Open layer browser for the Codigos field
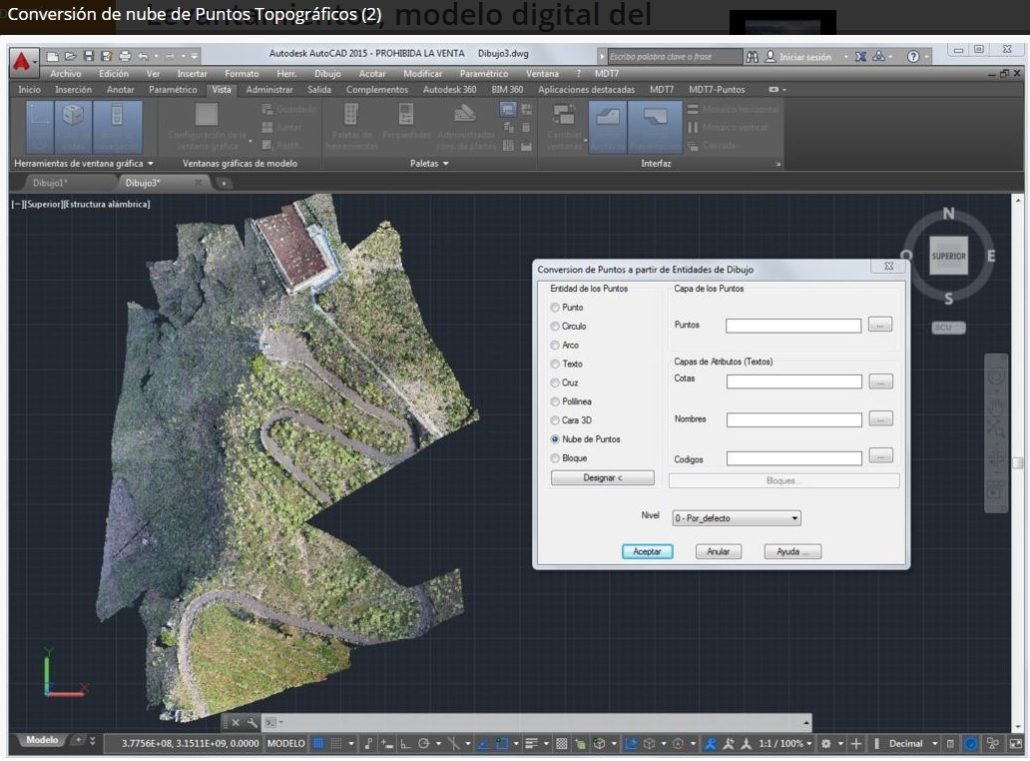Image resolution: width=1030 pixels, height=761 pixels. 880,457
